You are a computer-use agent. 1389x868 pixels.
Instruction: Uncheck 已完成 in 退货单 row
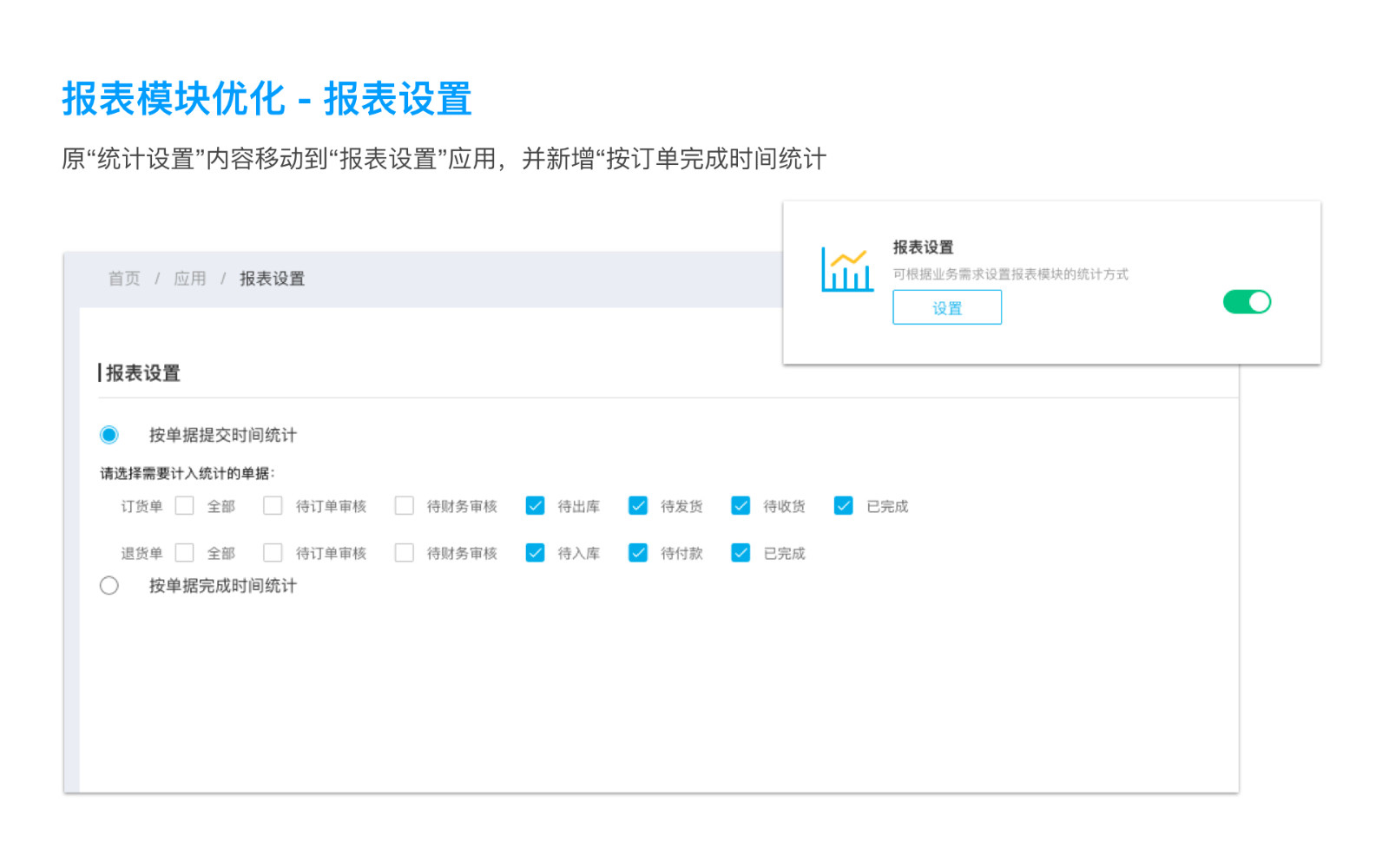tap(741, 553)
